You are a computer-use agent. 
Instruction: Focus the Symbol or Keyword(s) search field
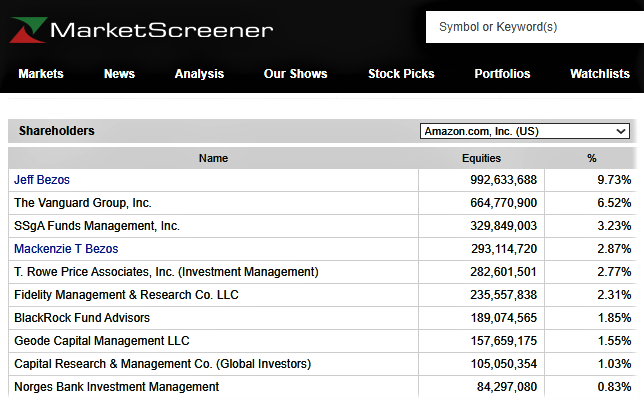pyautogui.click(x=535, y=27)
